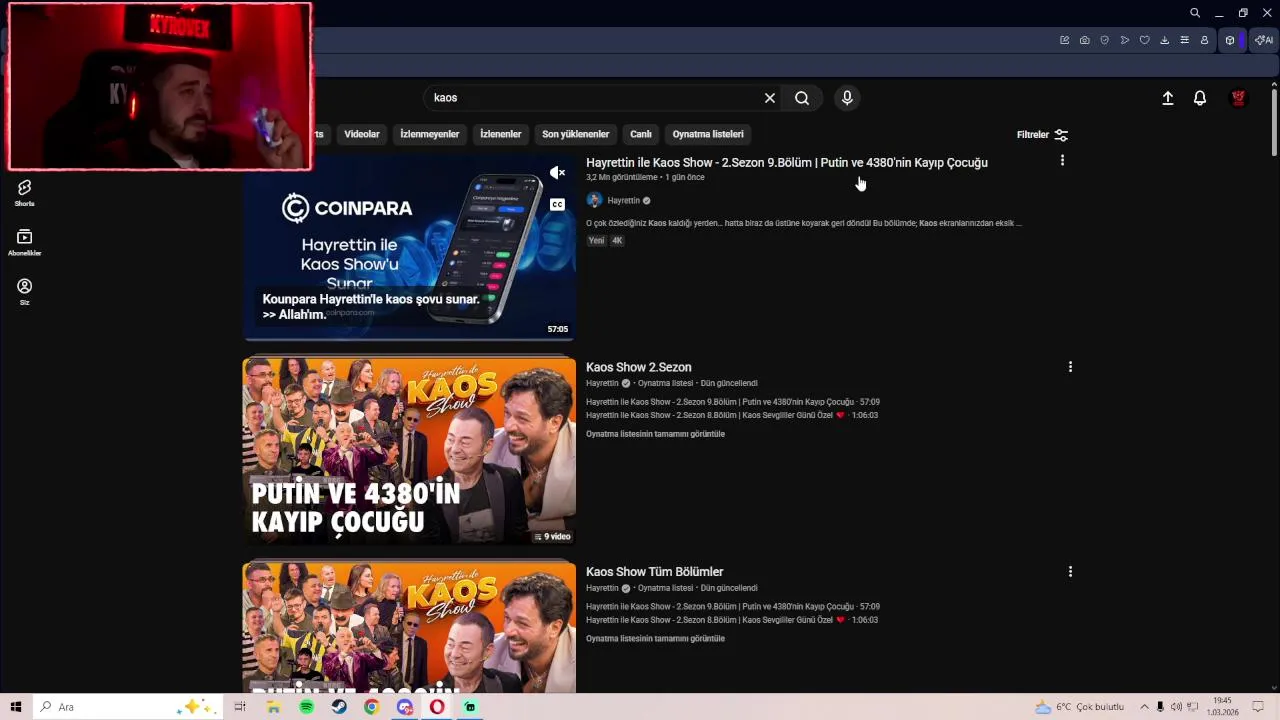1280x720 pixels.
Task: Open Shorts from the sidebar
Action: coord(25,193)
